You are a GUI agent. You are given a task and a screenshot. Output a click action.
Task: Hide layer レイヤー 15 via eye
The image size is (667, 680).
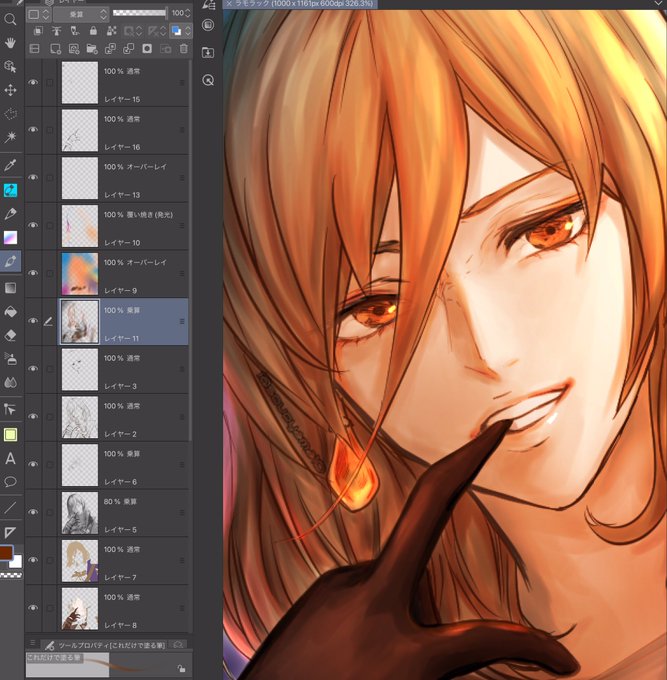point(33,82)
